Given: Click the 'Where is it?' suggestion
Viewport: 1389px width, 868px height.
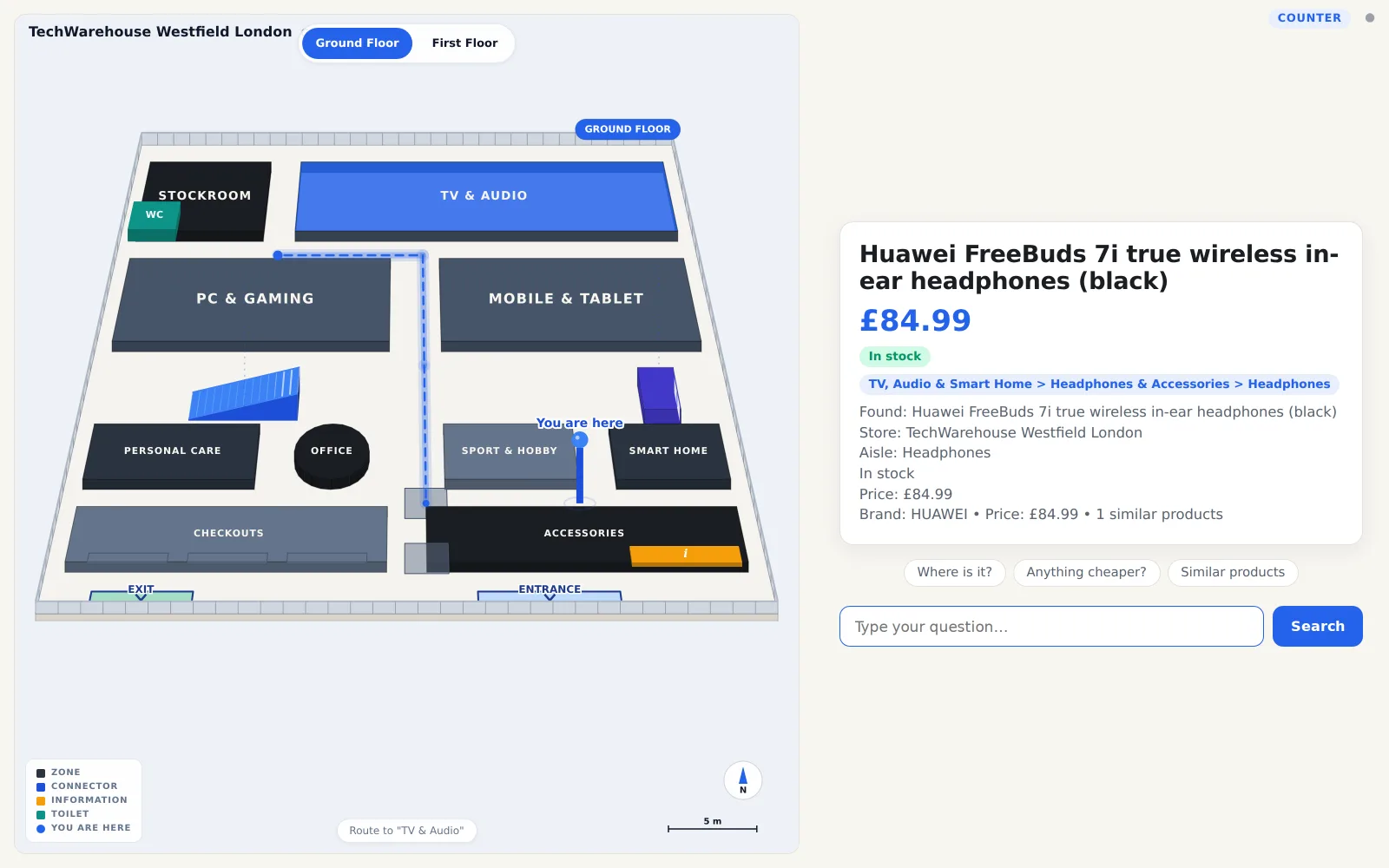Looking at the screenshot, I should pyautogui.click(x=954, y=573).
